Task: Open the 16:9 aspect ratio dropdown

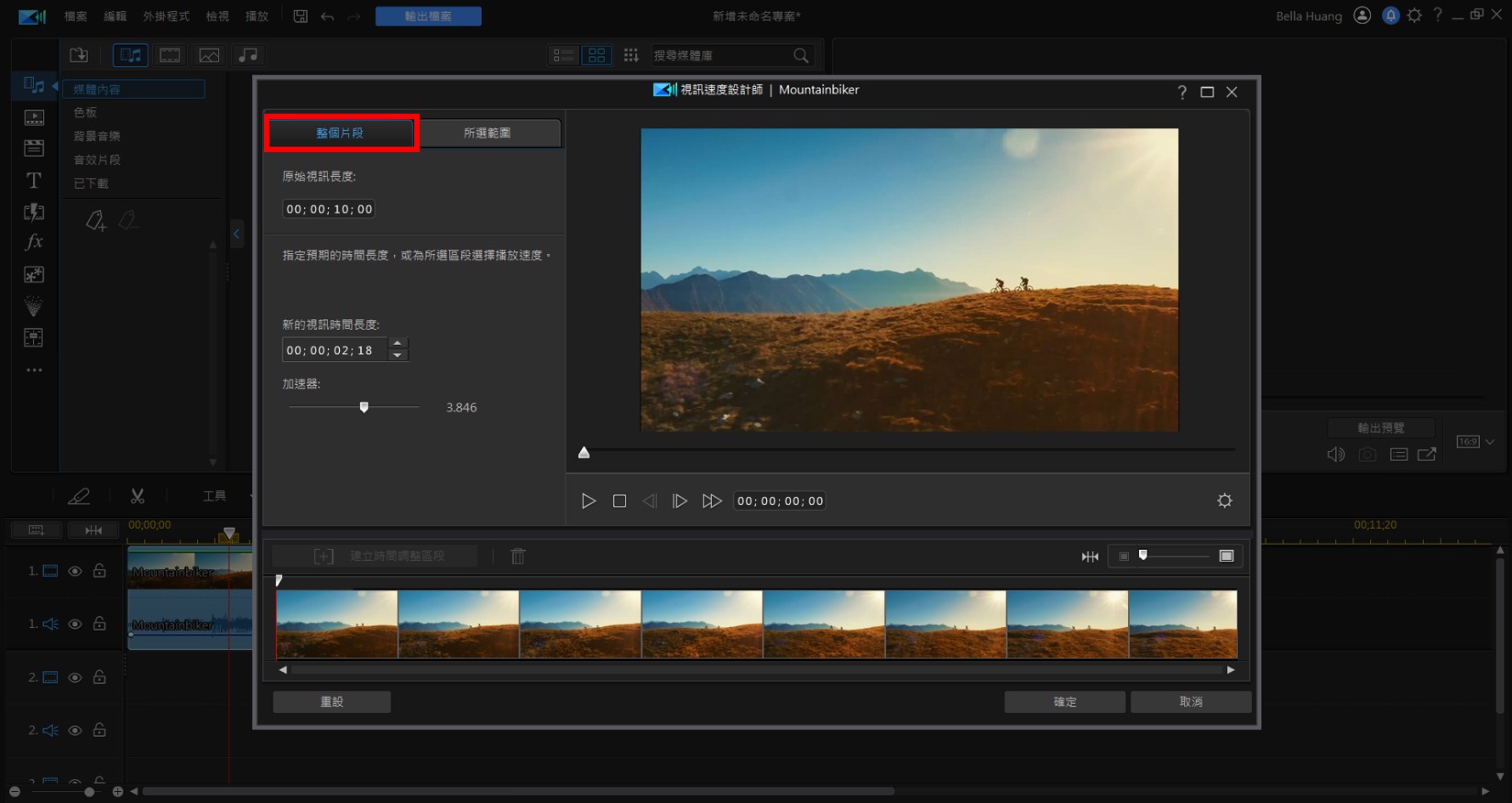Action: [x=1475, y=442]
